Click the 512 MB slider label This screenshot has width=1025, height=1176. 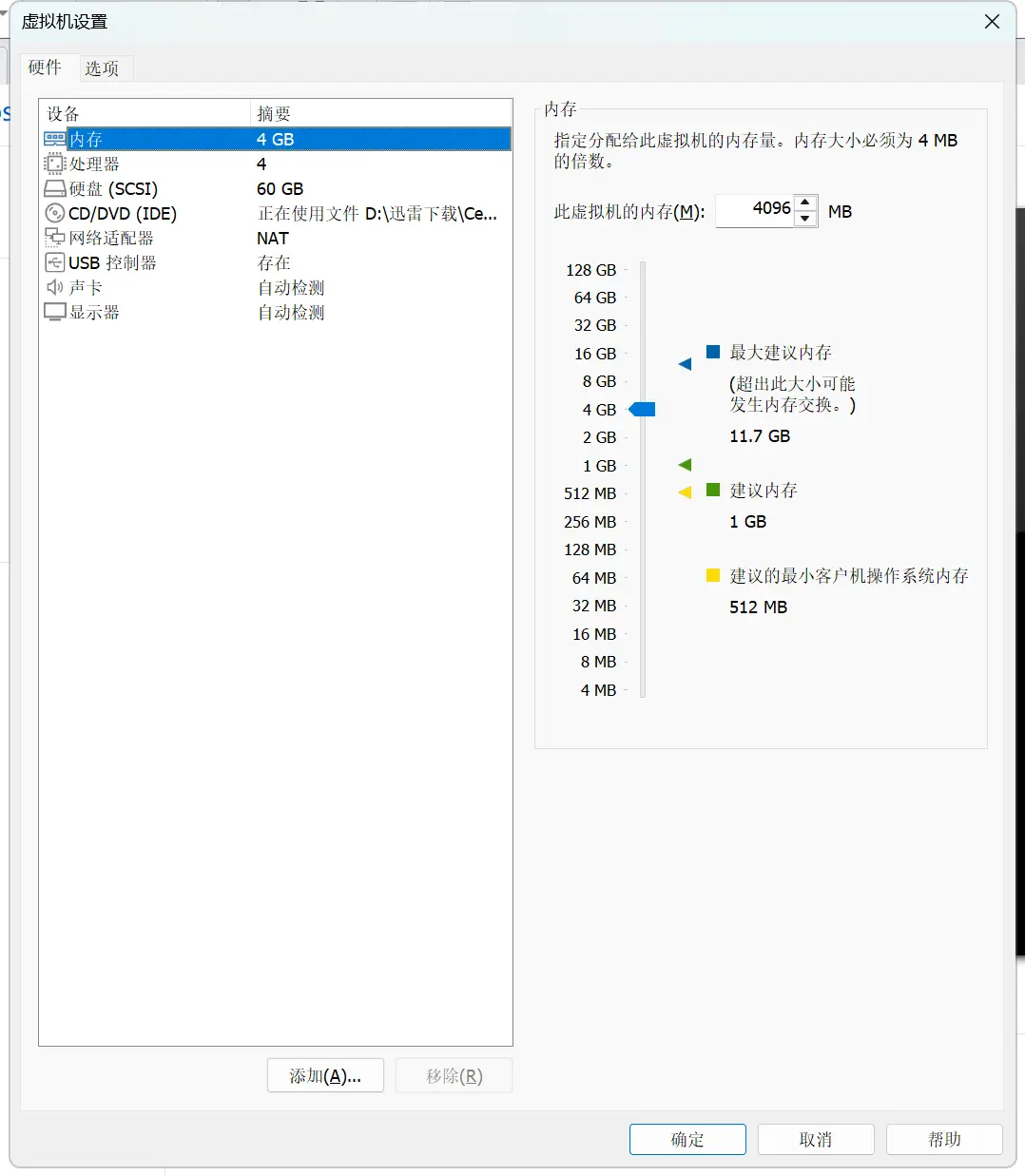point(590,493)
